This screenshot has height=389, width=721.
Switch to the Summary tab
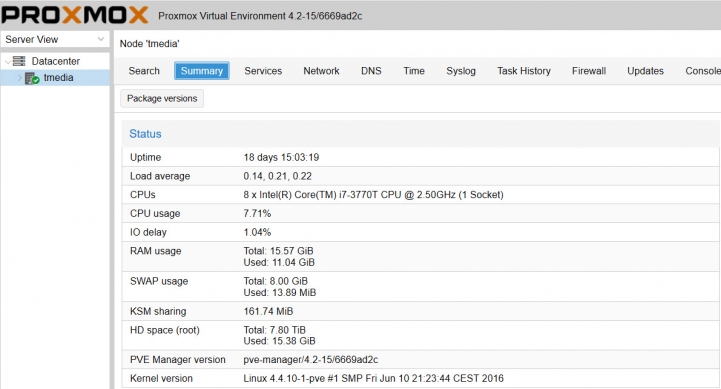tap(202, 71)
